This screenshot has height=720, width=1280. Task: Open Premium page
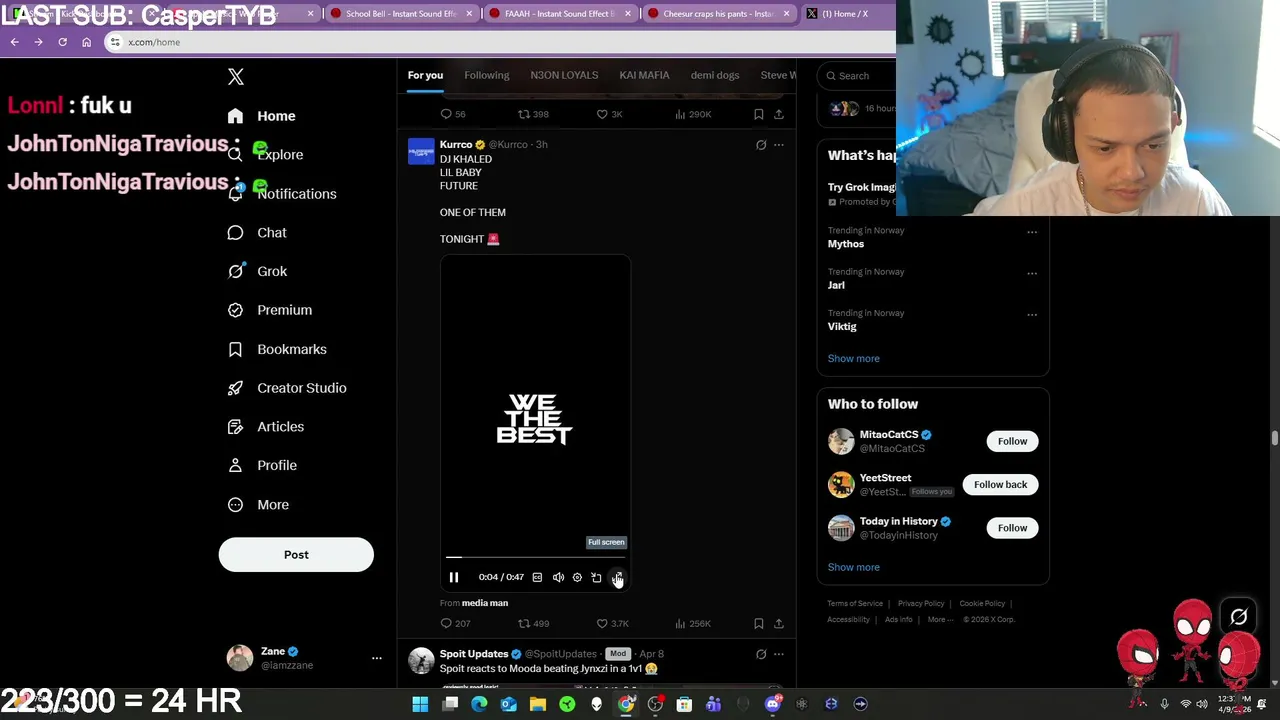click(x=270, y=310)
